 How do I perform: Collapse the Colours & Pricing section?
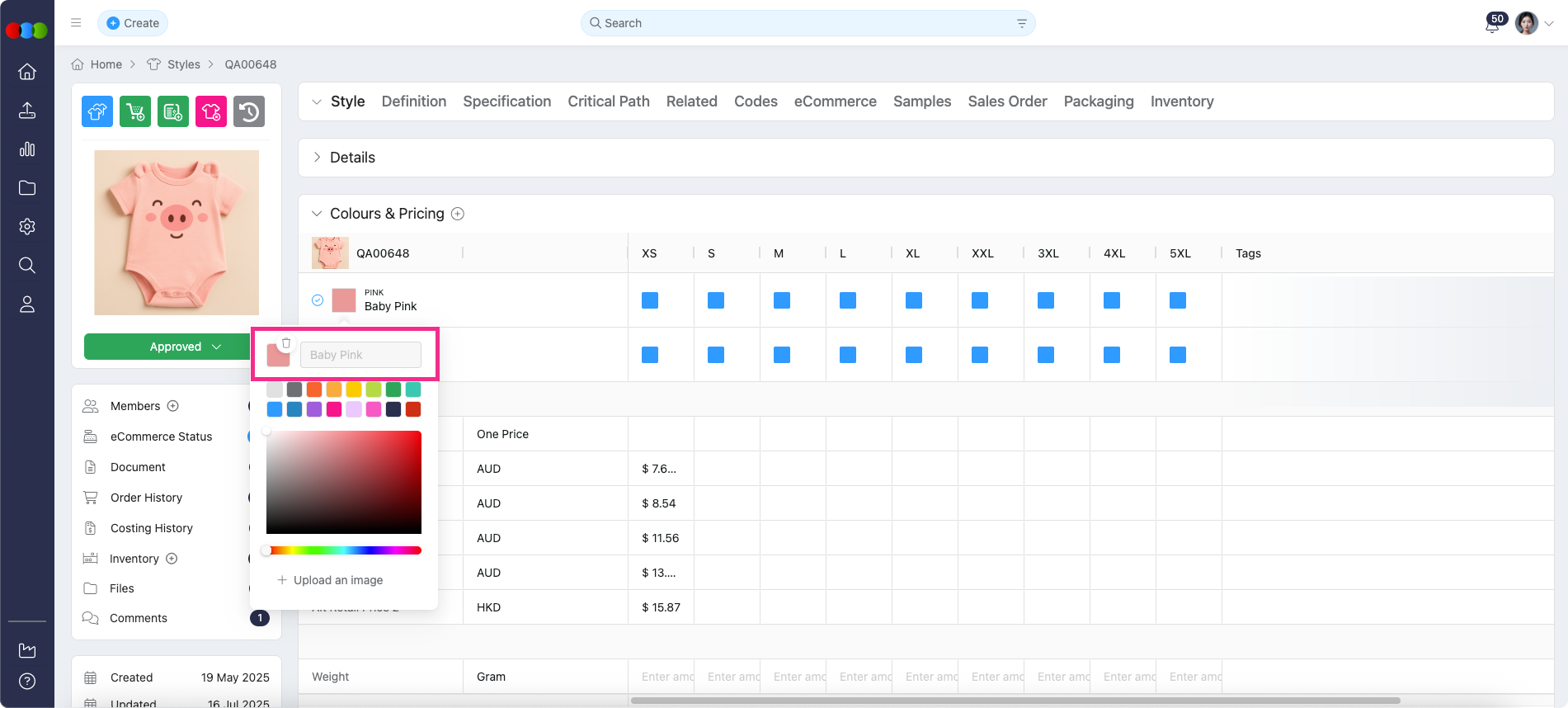click(317, 214)
